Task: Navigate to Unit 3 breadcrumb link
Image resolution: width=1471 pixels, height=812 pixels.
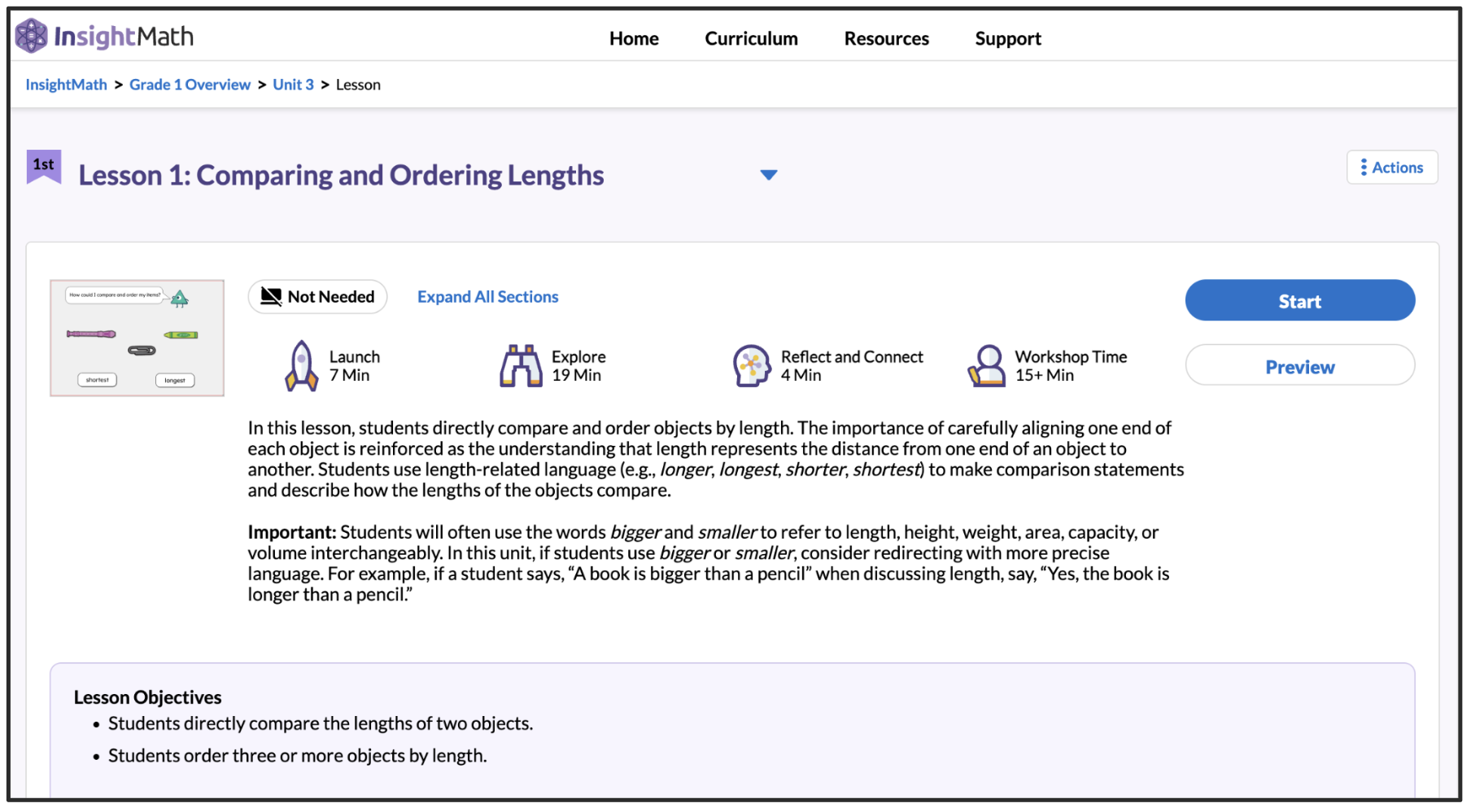Action: coord(293,85)
